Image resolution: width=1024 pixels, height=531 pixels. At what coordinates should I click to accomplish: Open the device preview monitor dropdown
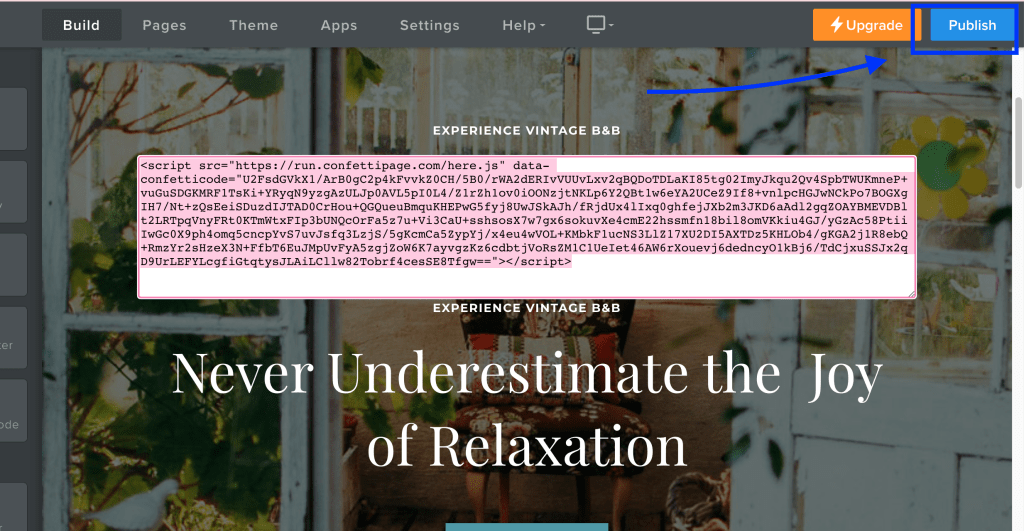[600, 25]
